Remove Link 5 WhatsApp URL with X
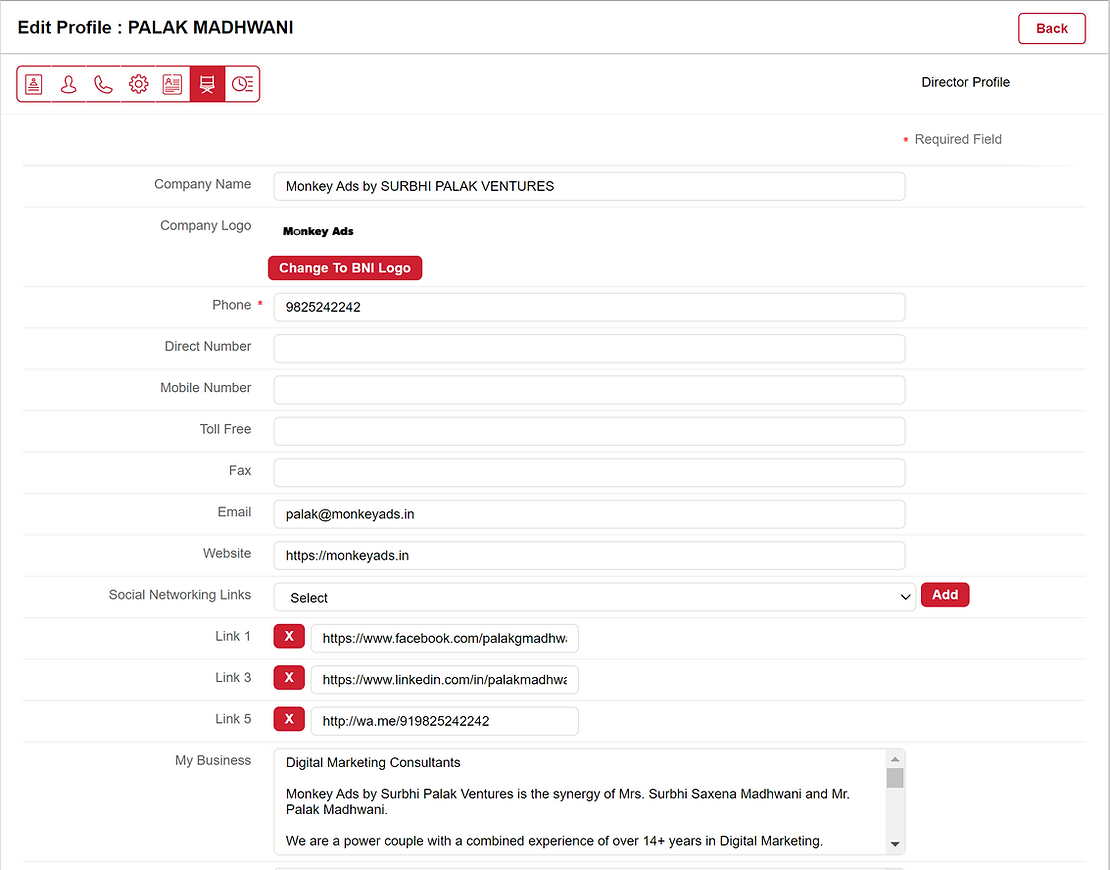 click(x=289, y=720)
